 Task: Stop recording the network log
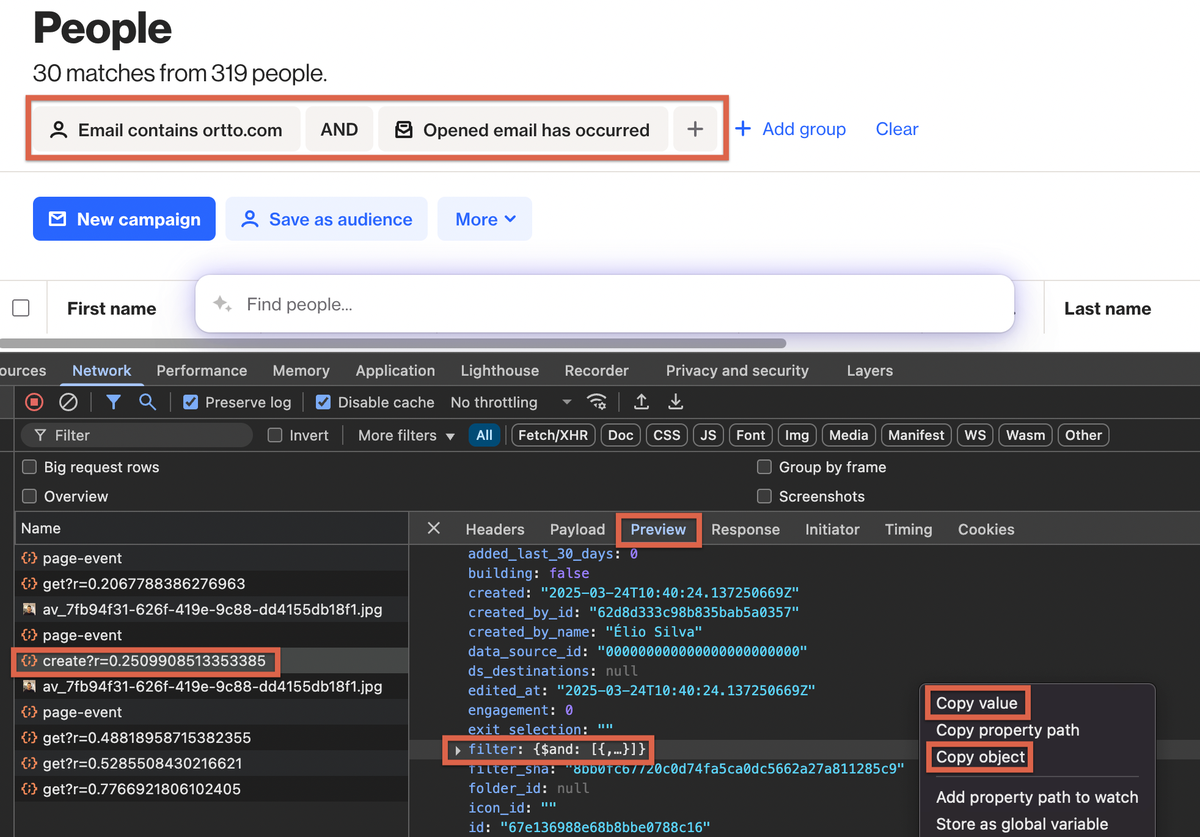coord(34,402)
